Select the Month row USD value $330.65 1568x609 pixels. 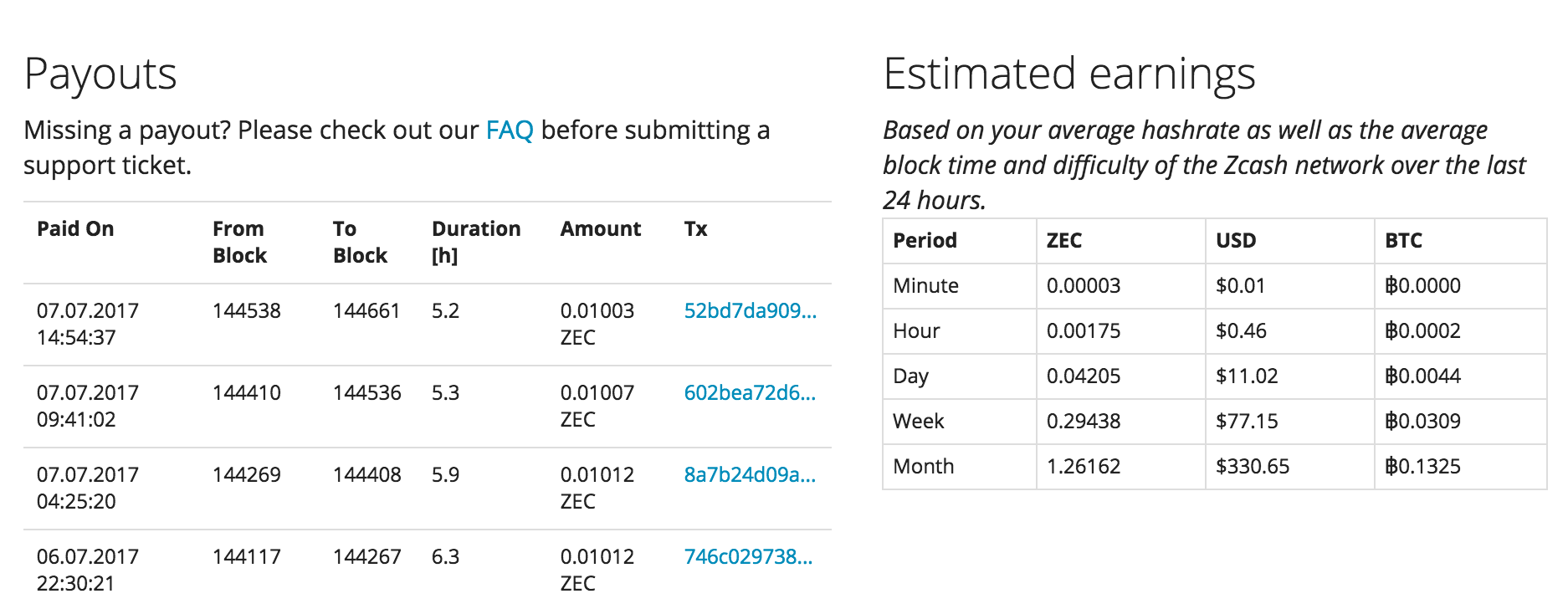click(1252, 467)
